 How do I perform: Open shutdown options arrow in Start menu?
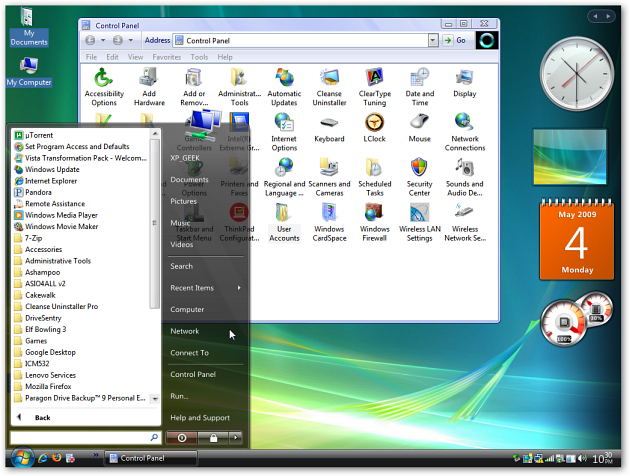pyautogui.click(x=236, y=437)
